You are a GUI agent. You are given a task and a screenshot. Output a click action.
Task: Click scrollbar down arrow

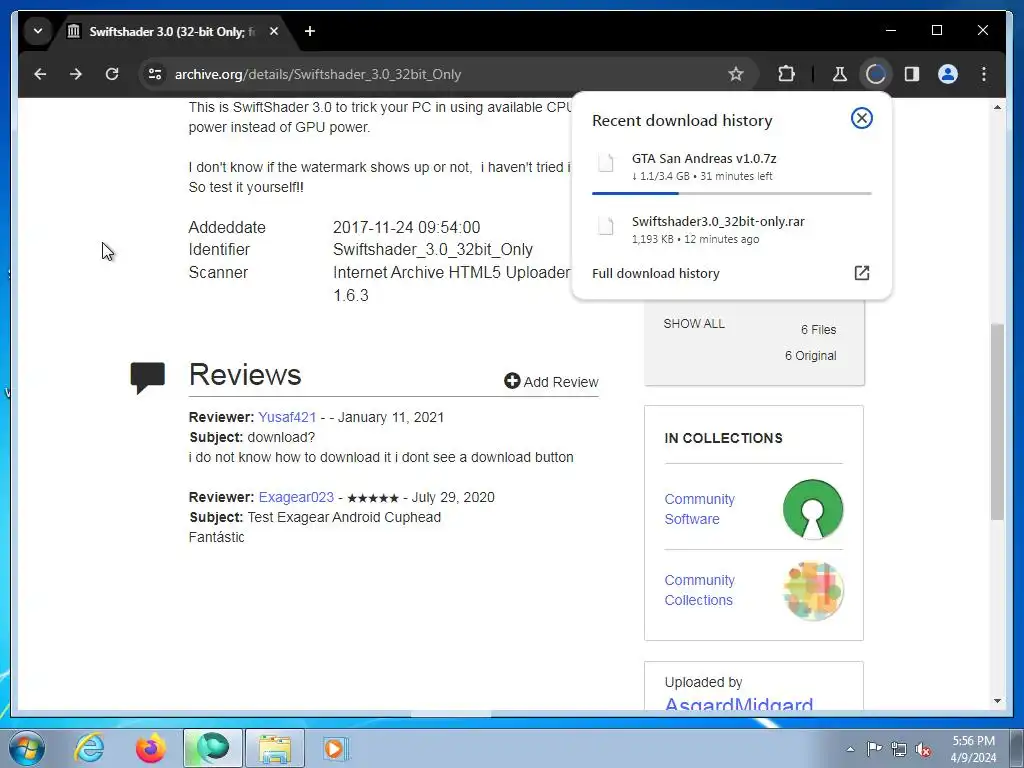(997, 701)
